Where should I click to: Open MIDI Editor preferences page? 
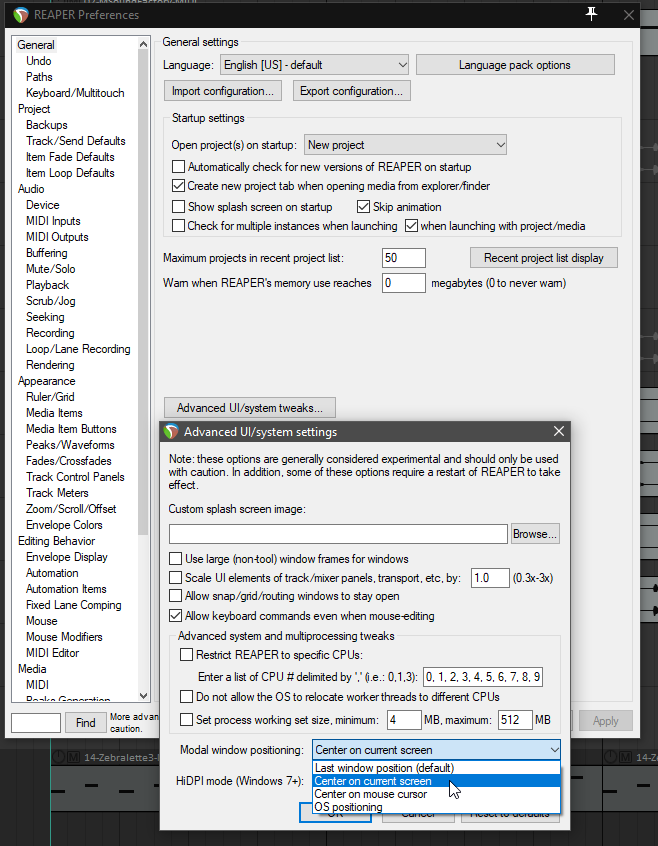point(52,653)
